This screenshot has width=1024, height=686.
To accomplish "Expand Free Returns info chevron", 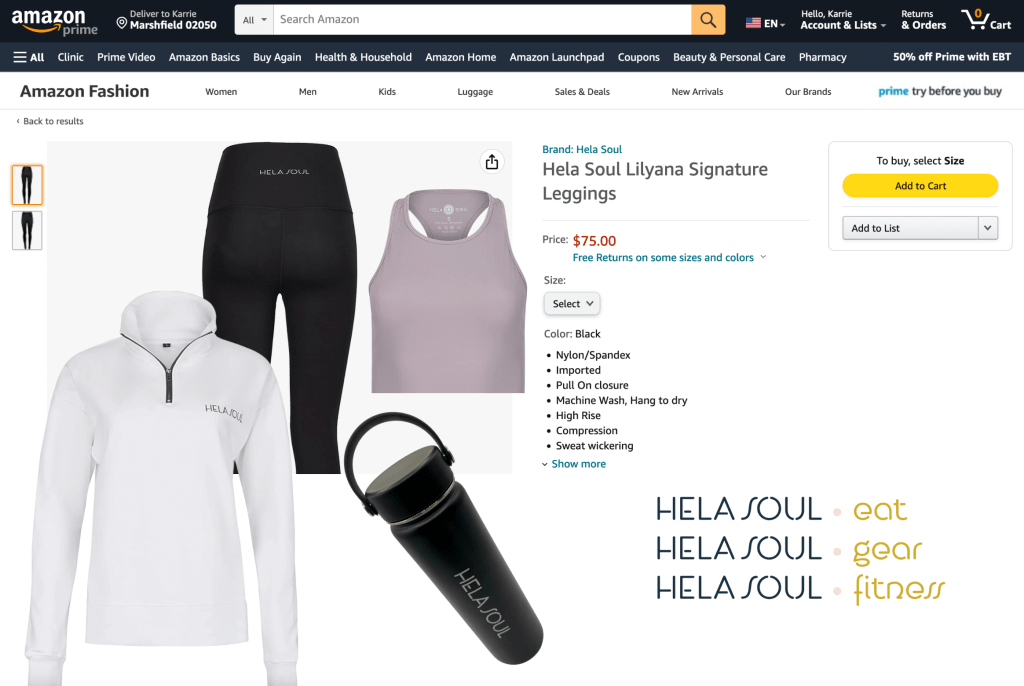I will (x=763, y=257).
